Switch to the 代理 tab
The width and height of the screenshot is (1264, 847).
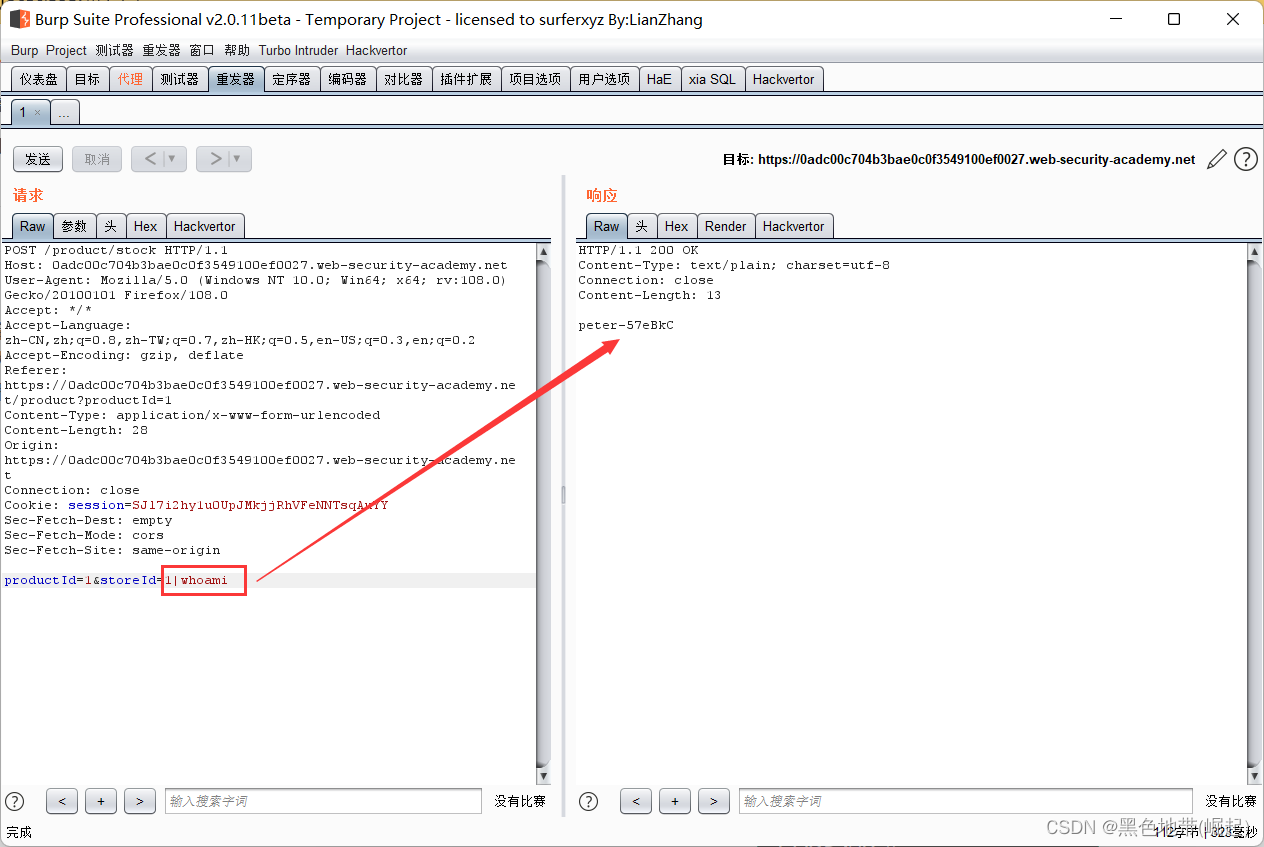tap(130, 79)
